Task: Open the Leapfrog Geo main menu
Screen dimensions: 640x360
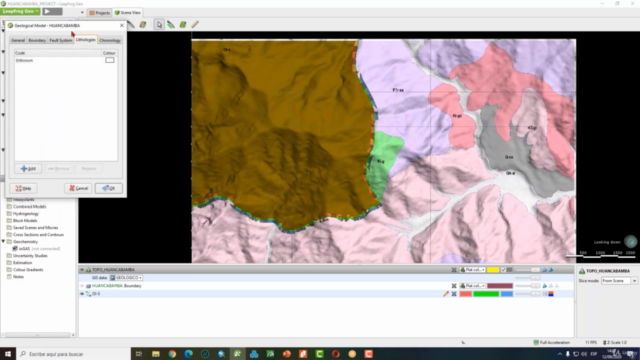Action: (20, 11)
